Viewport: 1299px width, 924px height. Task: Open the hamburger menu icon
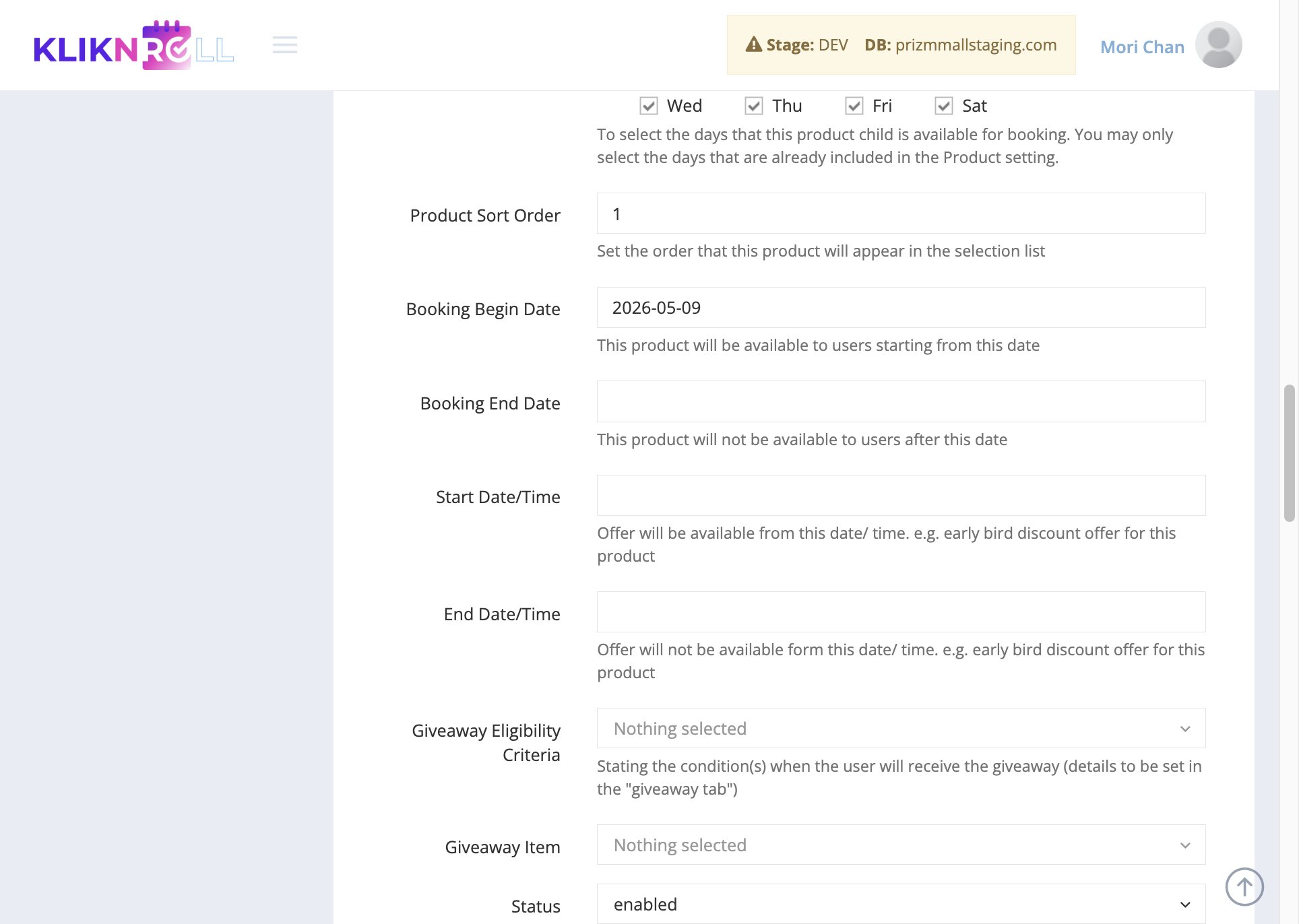[x=285, y=45]
